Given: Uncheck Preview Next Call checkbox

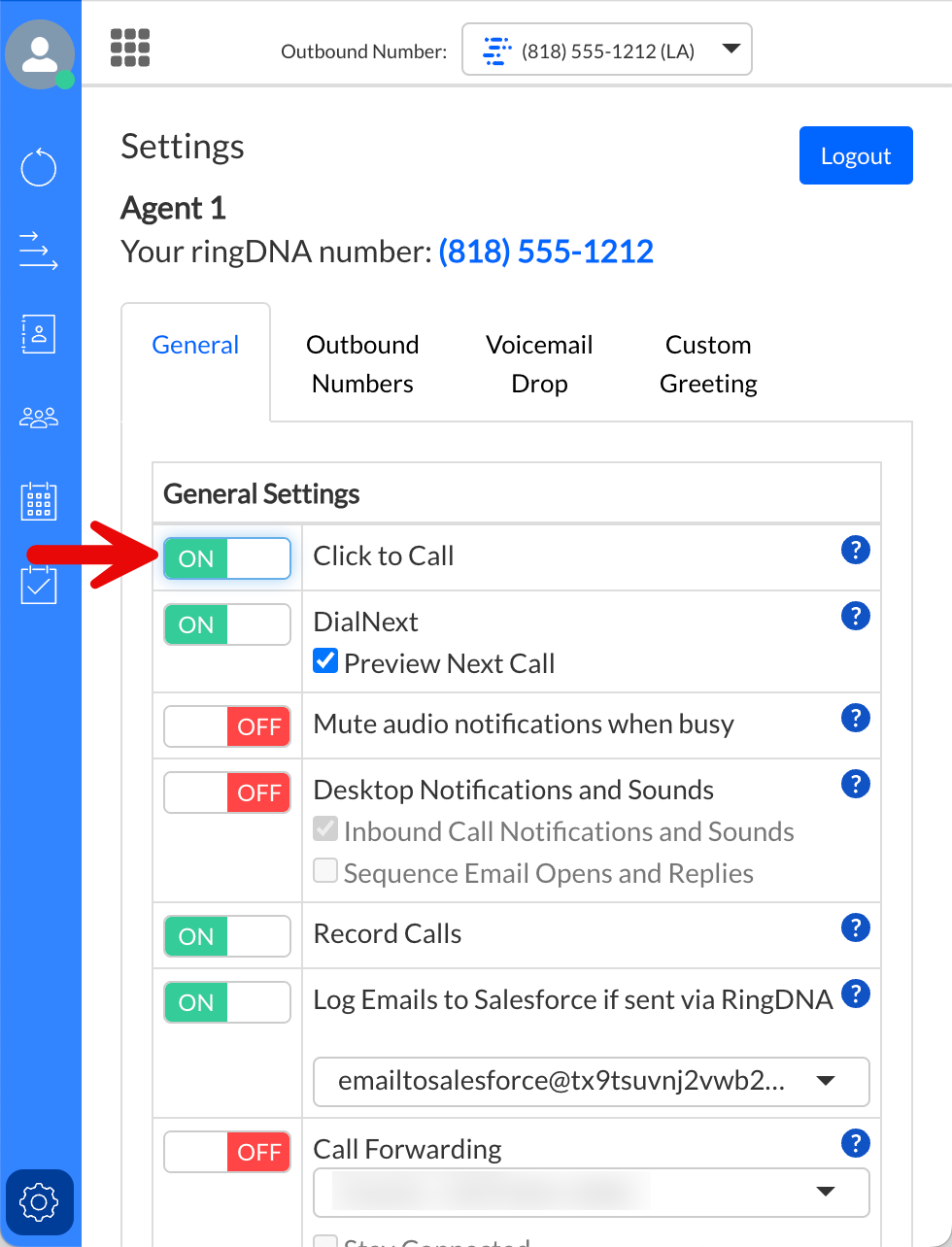Looking at the screenshot, I should pos(325,662).
